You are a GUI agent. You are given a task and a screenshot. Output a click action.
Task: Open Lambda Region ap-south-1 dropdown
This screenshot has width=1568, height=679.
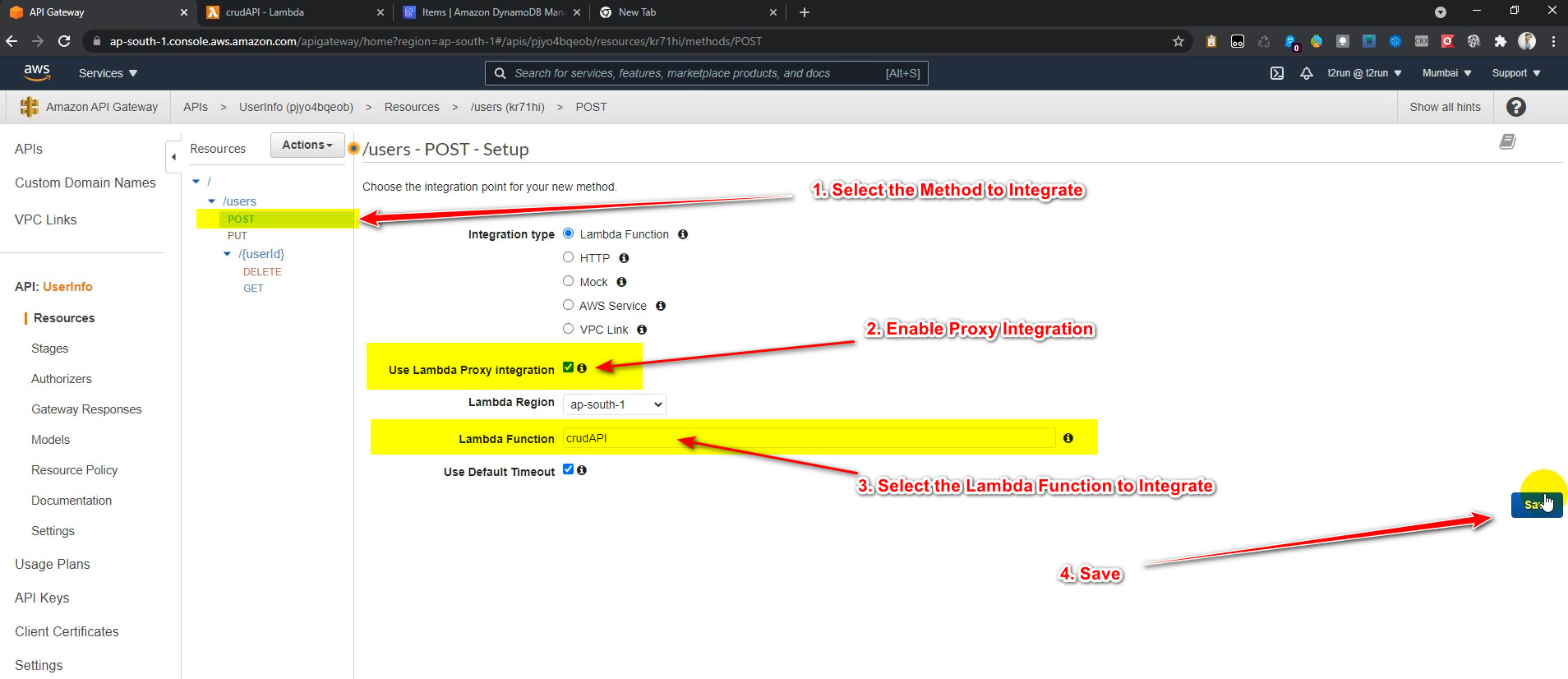click(615, 404)
